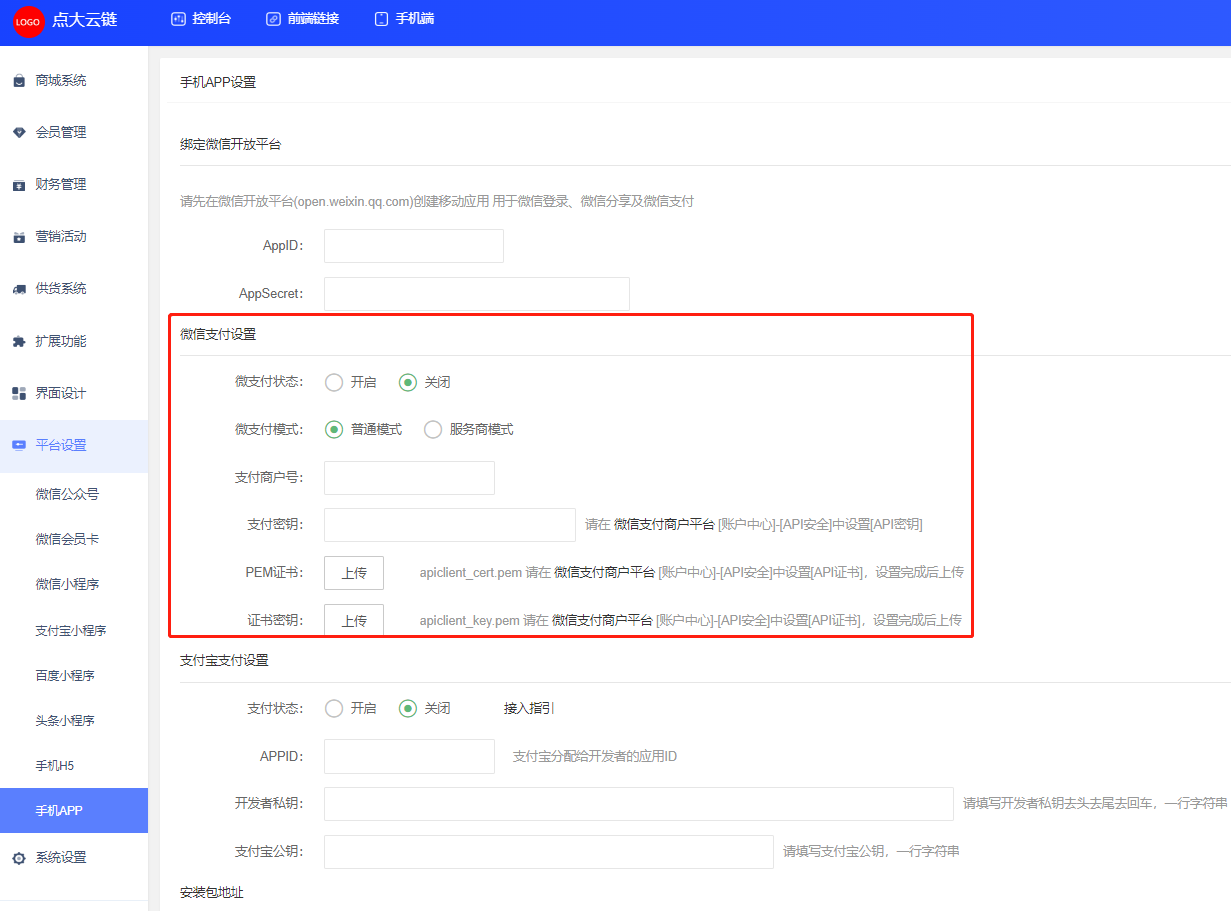Click 上传 button for PEM证书
1231x911 pixels.
coord(354,573)
